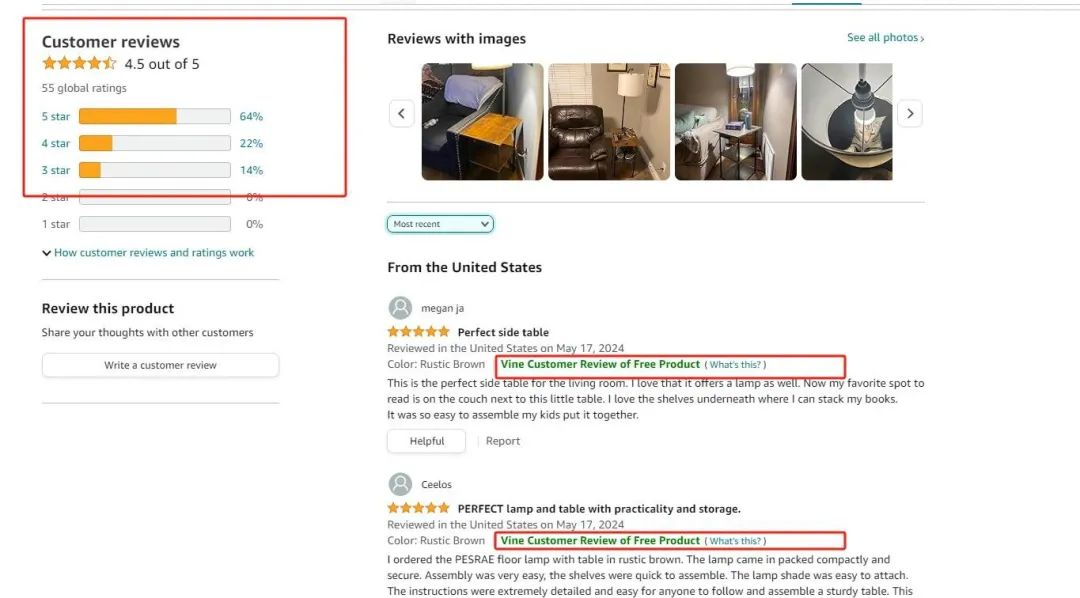This screenshot has width=1080, height=598.
Task: Report megan ja's review
Action: [503, 441]
